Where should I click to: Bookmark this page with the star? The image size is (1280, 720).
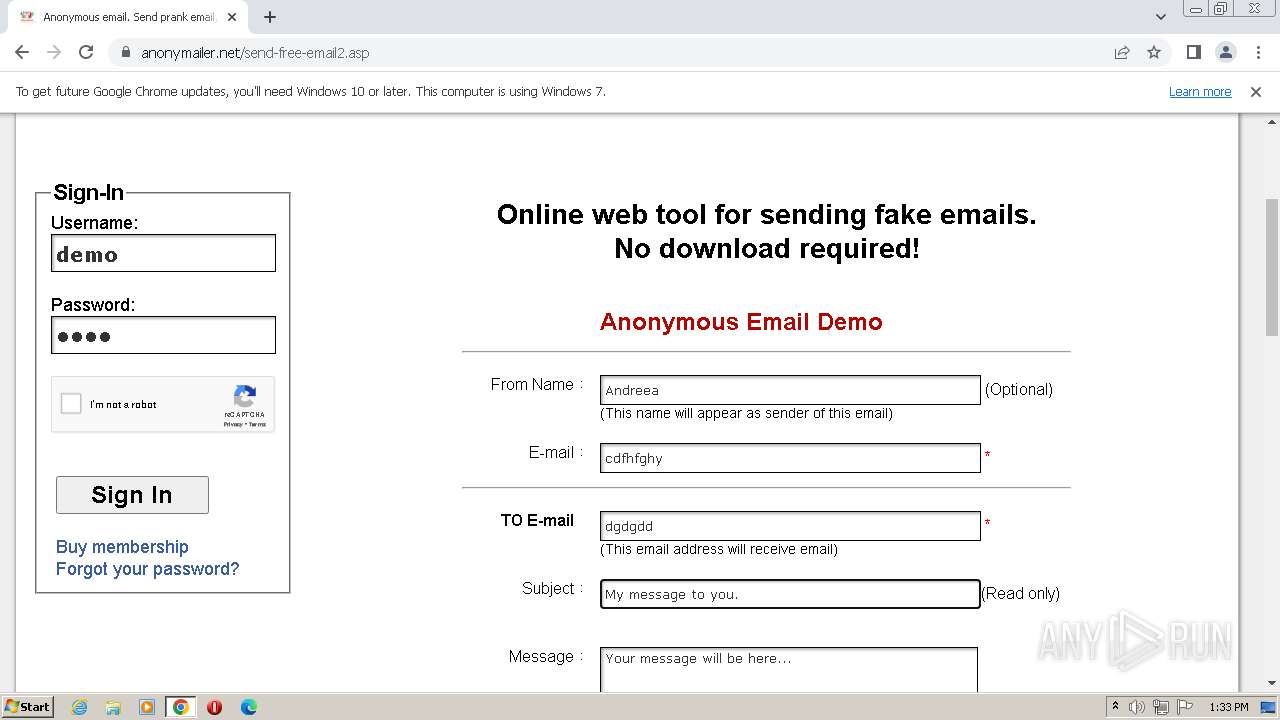pos(1154,52)
